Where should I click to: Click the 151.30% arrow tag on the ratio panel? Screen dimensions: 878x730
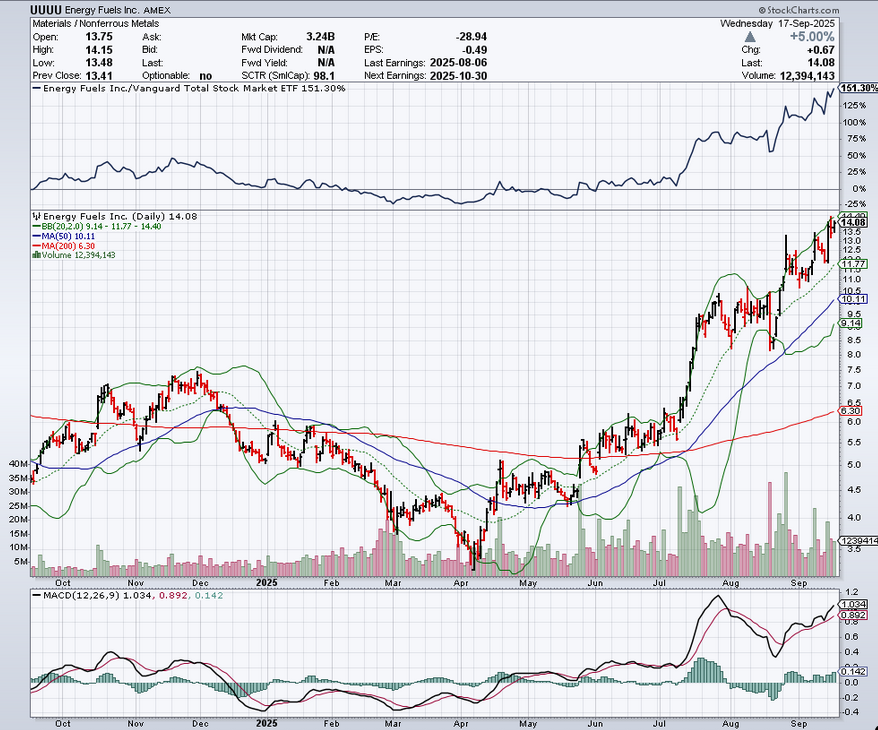click(x=859, y=88)
